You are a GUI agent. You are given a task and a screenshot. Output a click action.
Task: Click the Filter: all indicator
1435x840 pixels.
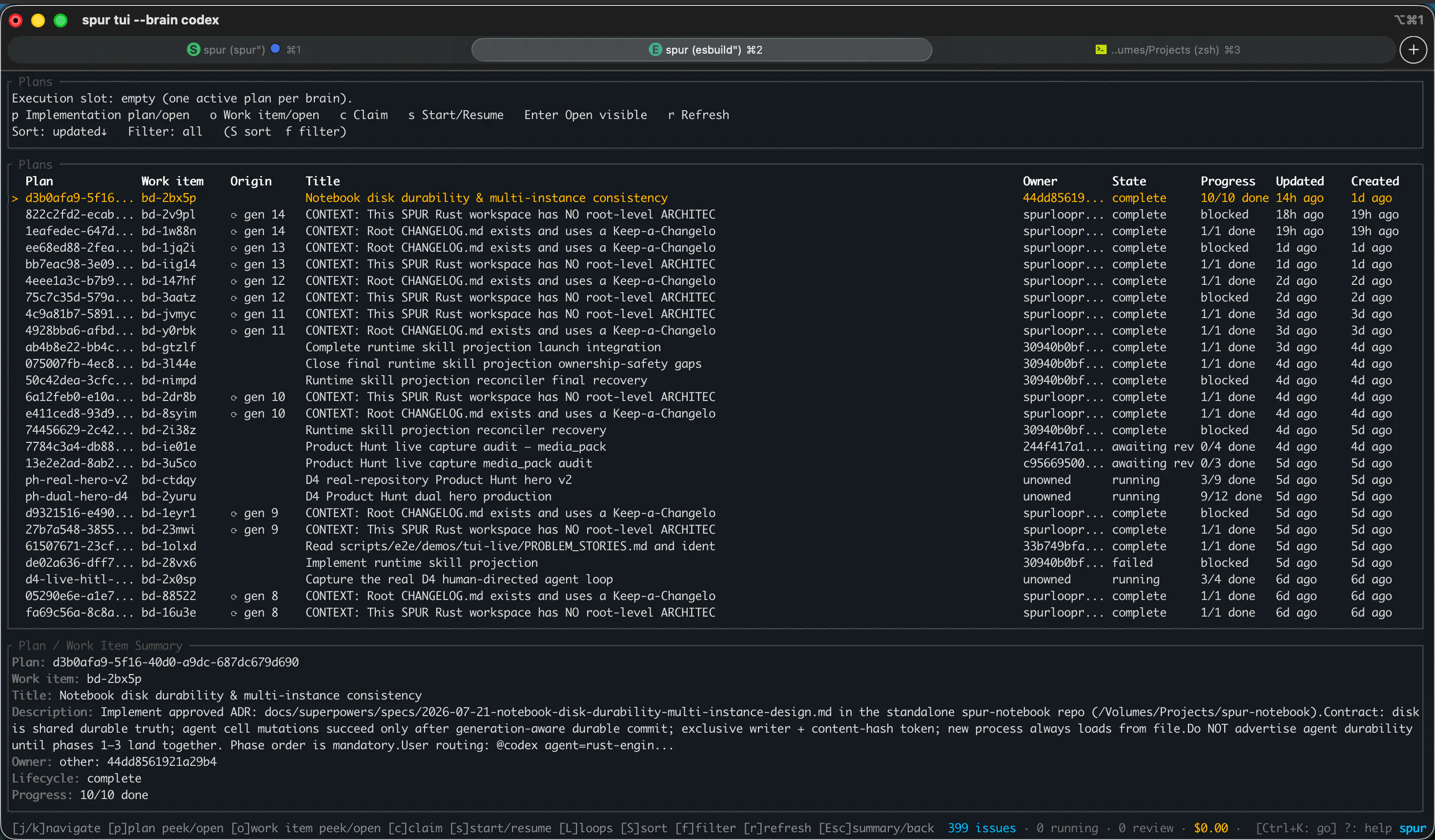(x=165, y=132)
